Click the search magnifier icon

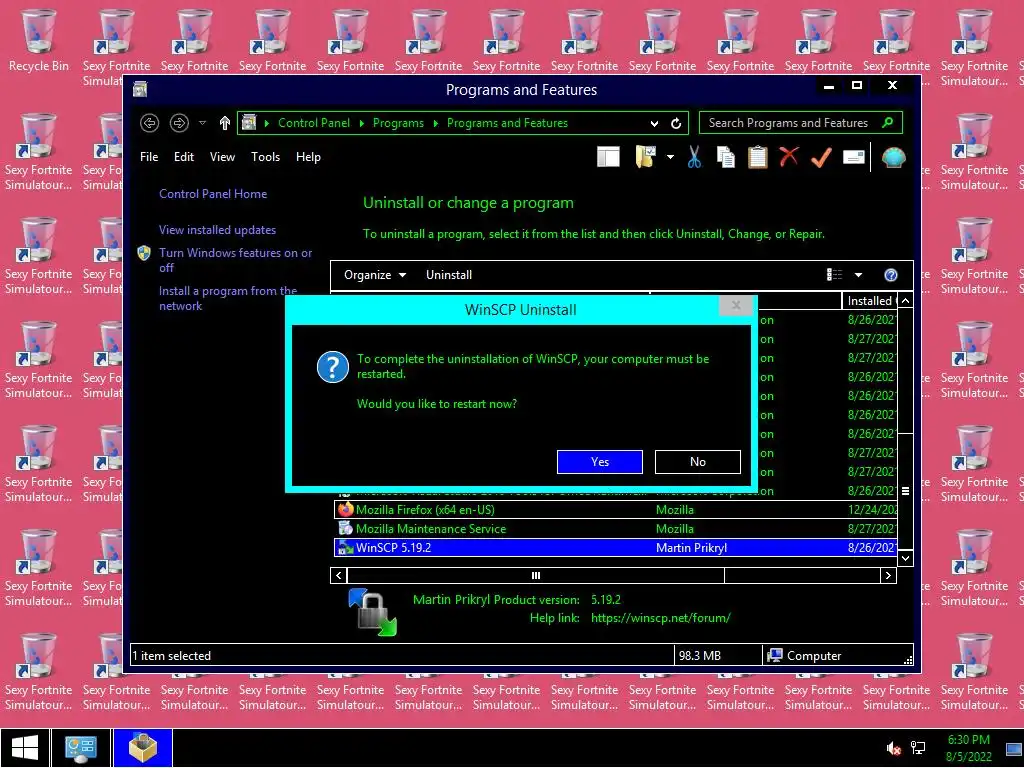click(x=887, y=122)
